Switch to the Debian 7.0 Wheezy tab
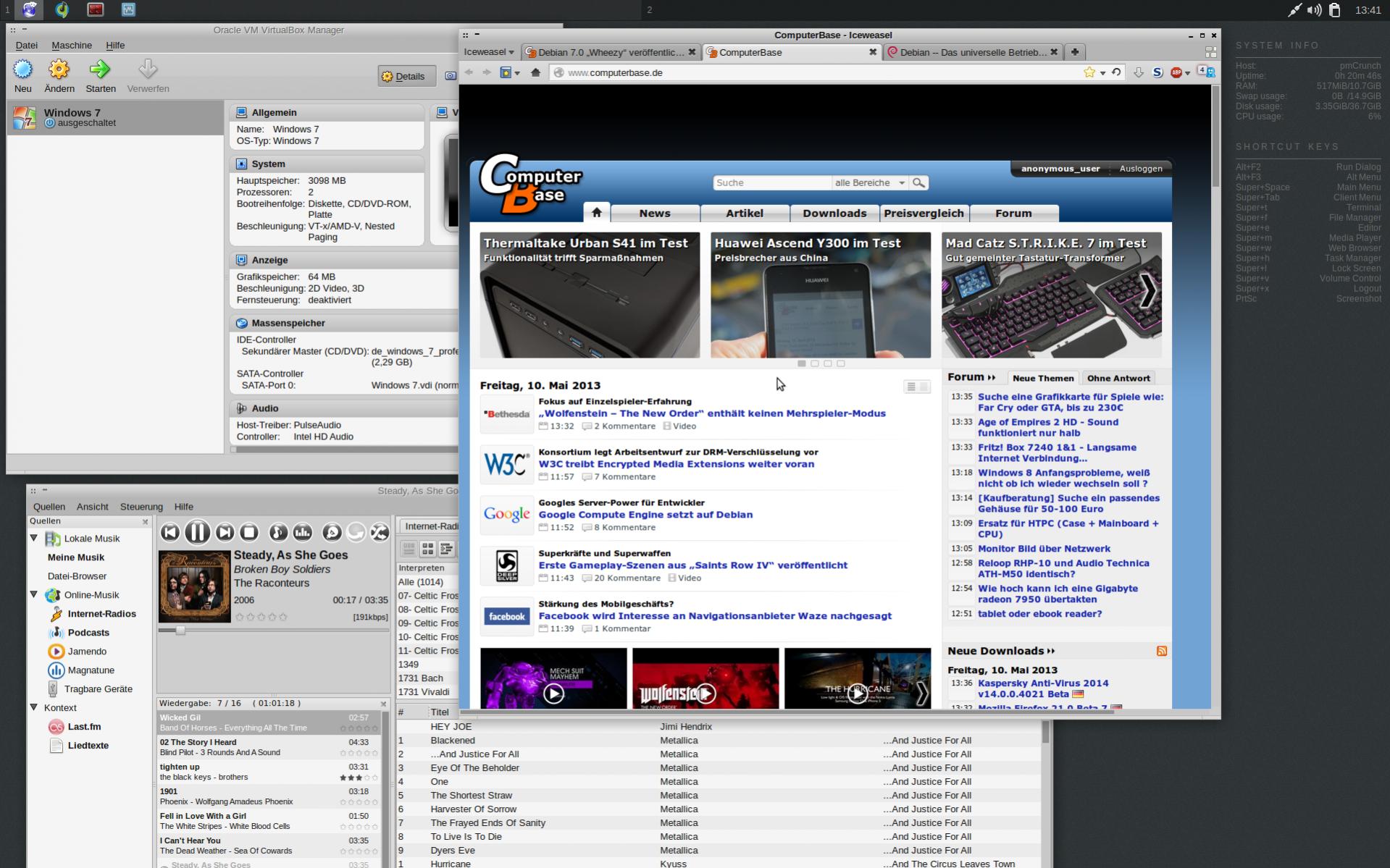 pyautogui.click(x=611, y=52)
